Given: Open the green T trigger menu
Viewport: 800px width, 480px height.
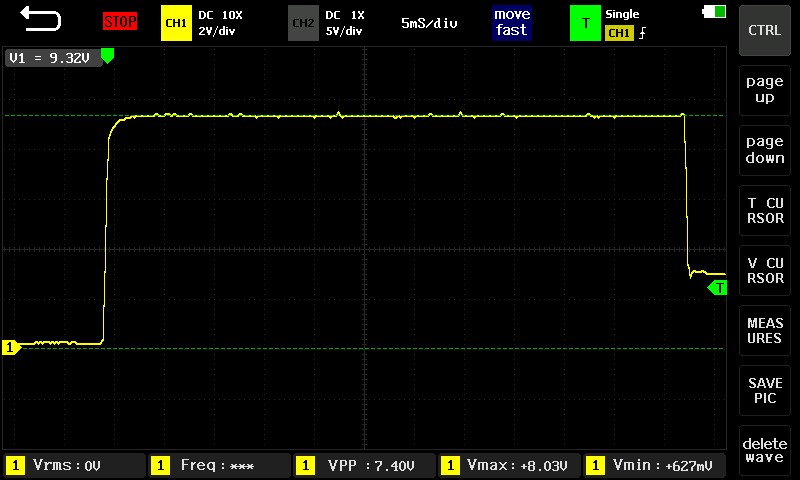Looking at the screenshot, I should pyautogui.click(x=585, y=23).
